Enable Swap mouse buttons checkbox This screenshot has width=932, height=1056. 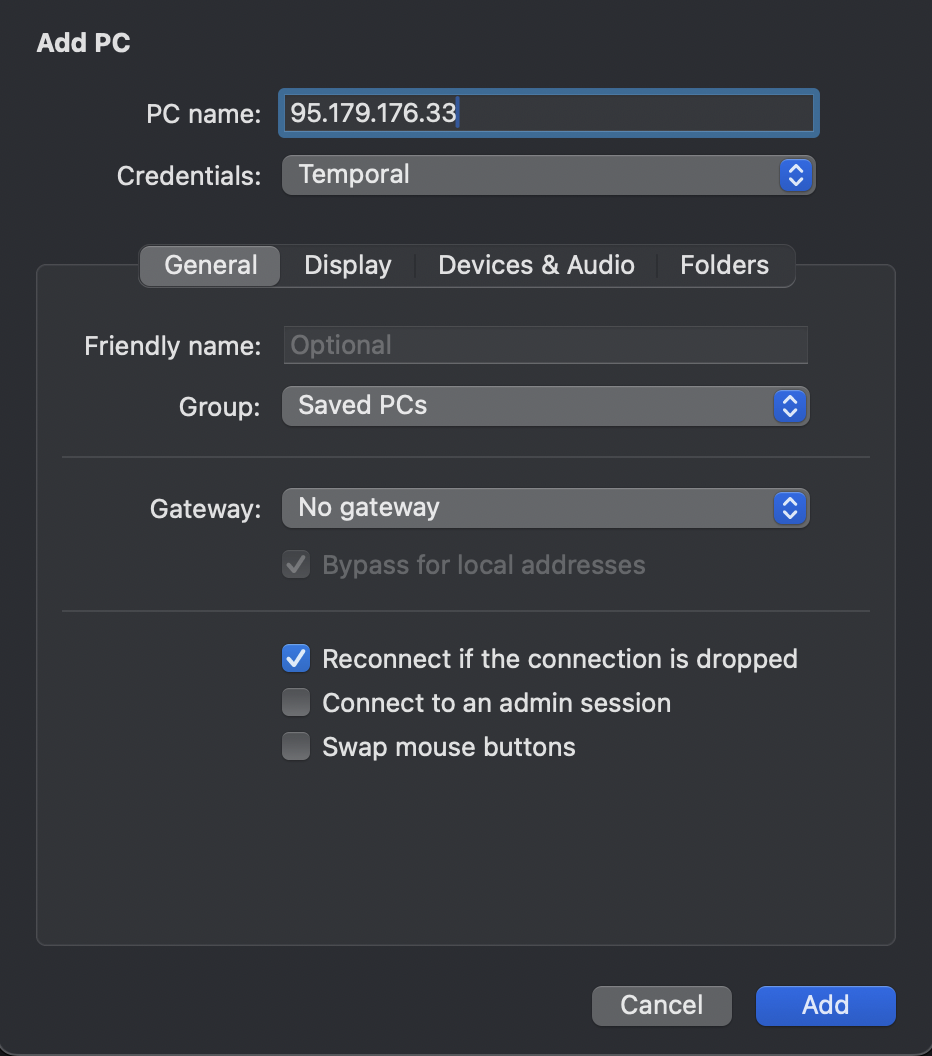click(x=296, y=747)
